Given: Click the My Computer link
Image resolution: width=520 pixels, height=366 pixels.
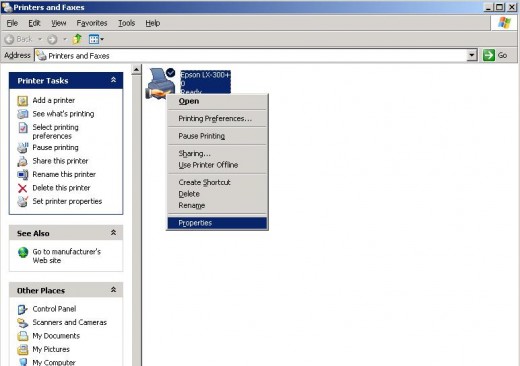Looking at the screenshot, I should coord(54,362).
